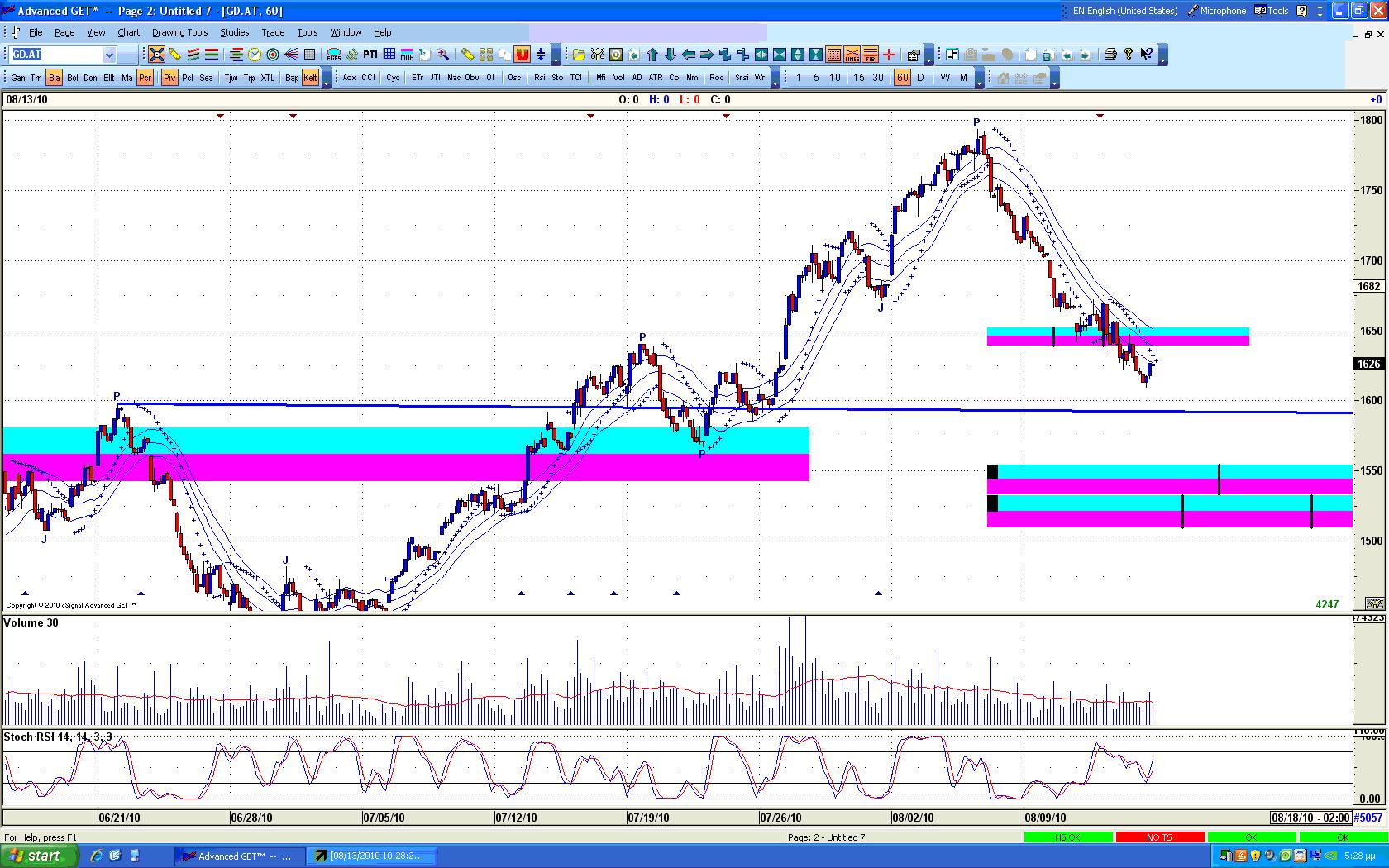Image resolution: width=1389 pixels, height=868 pixels.
Task: Select the clock time tool icon
Action: coord(255,55)
